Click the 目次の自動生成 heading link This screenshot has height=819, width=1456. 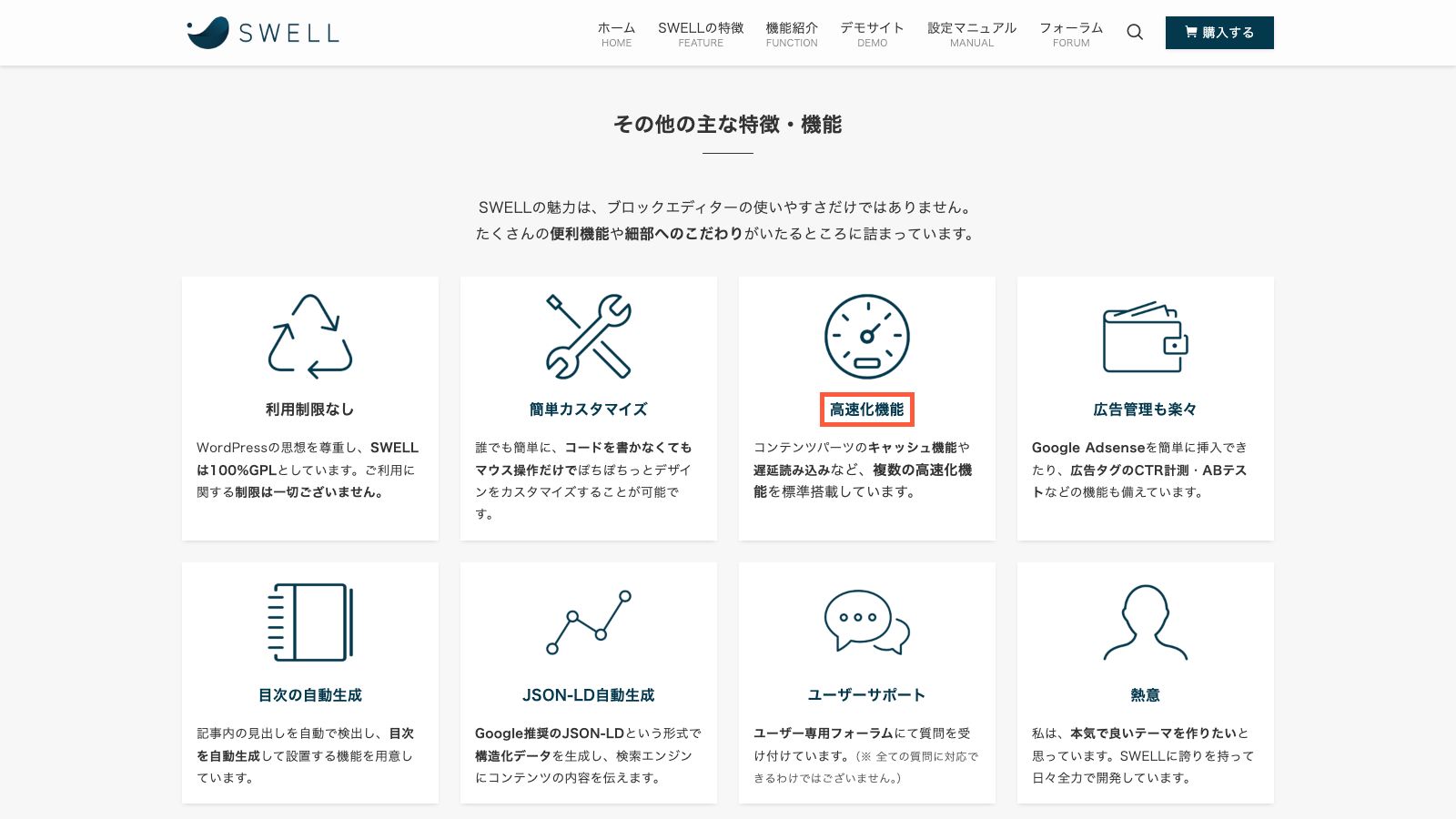click(310, 695)
